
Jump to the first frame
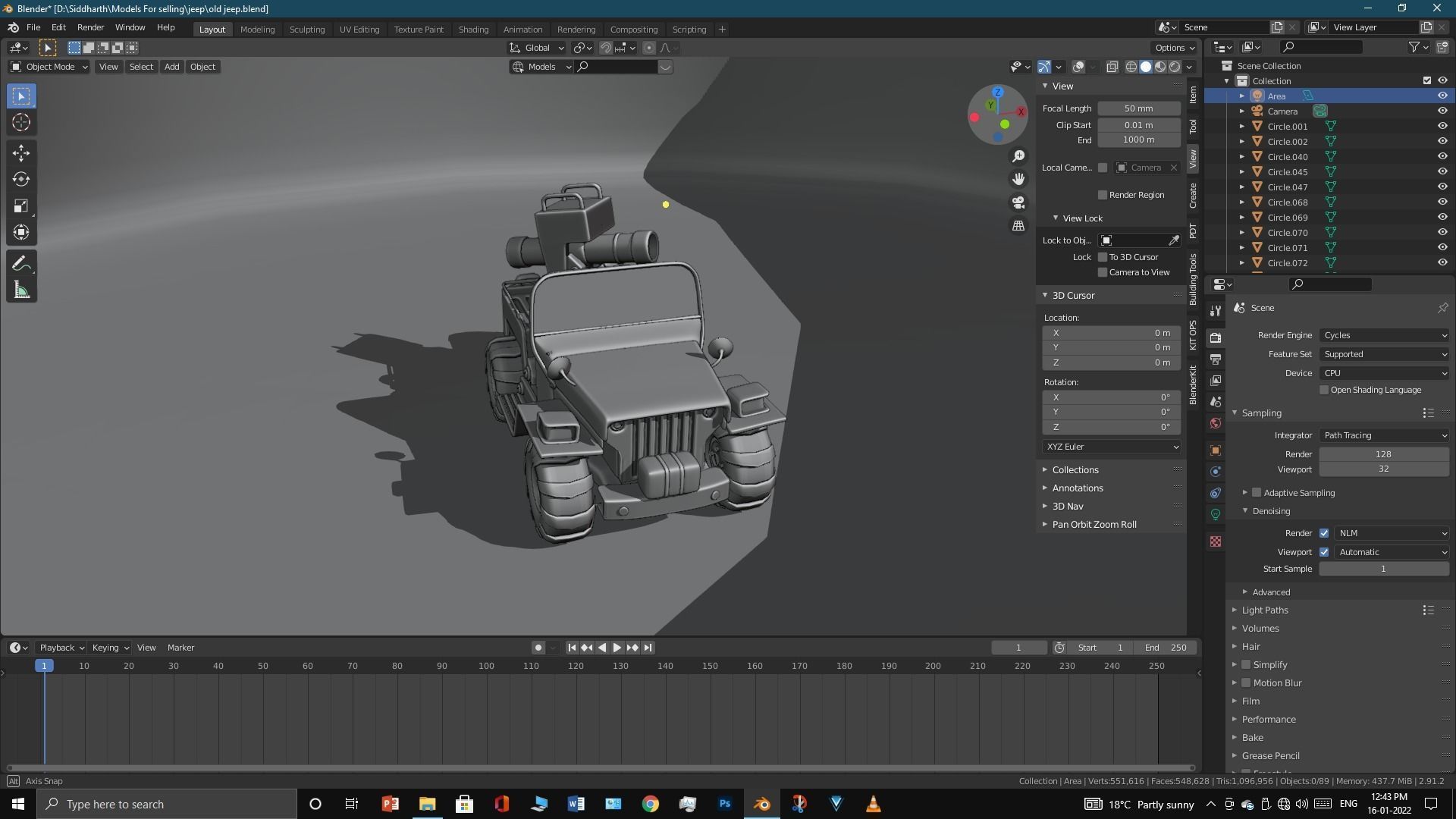tap(572, 648)
